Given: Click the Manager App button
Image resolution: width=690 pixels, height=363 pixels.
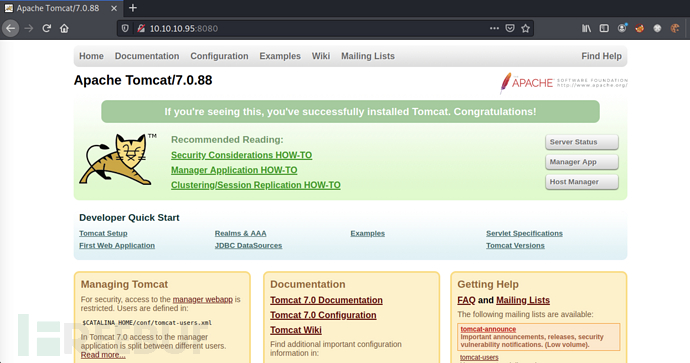Looking at the screenshot, I should tap(582, 162).
